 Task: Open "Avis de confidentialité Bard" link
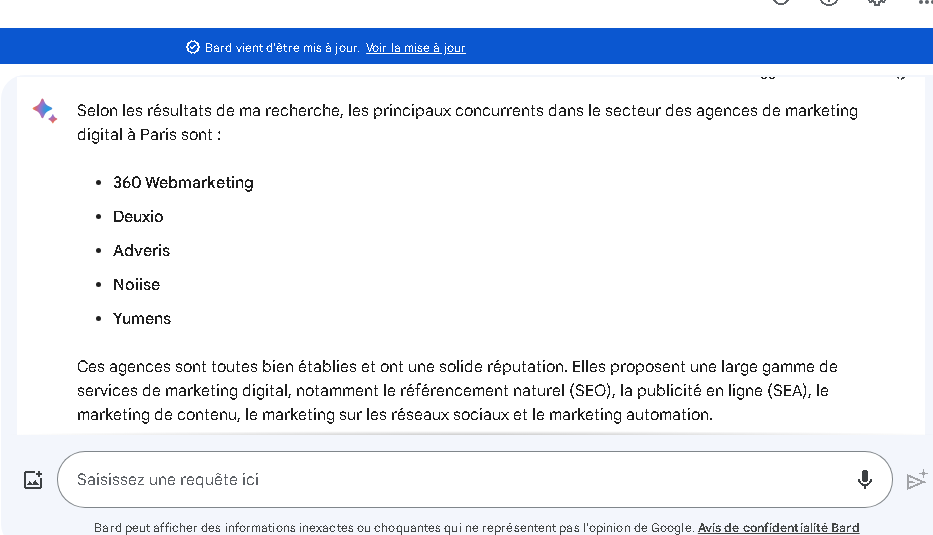click(778, 528)
